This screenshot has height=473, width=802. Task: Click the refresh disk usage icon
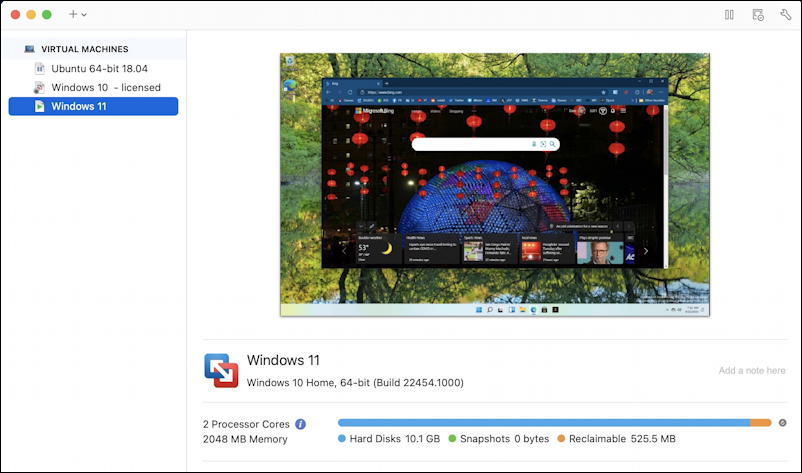pyautogui.click(x=783, y=423)
